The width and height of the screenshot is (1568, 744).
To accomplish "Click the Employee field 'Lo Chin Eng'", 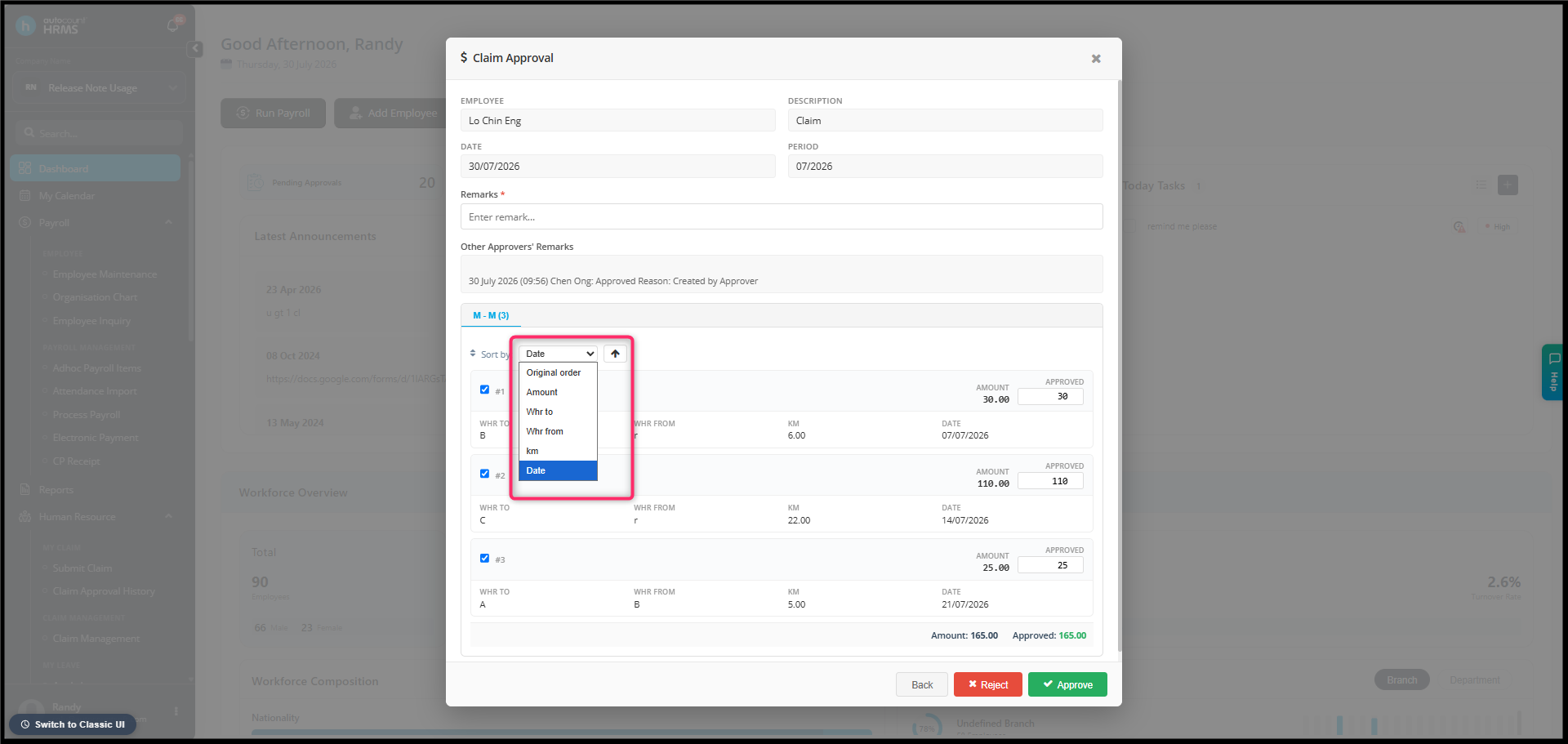I will [x=618, y=120].
